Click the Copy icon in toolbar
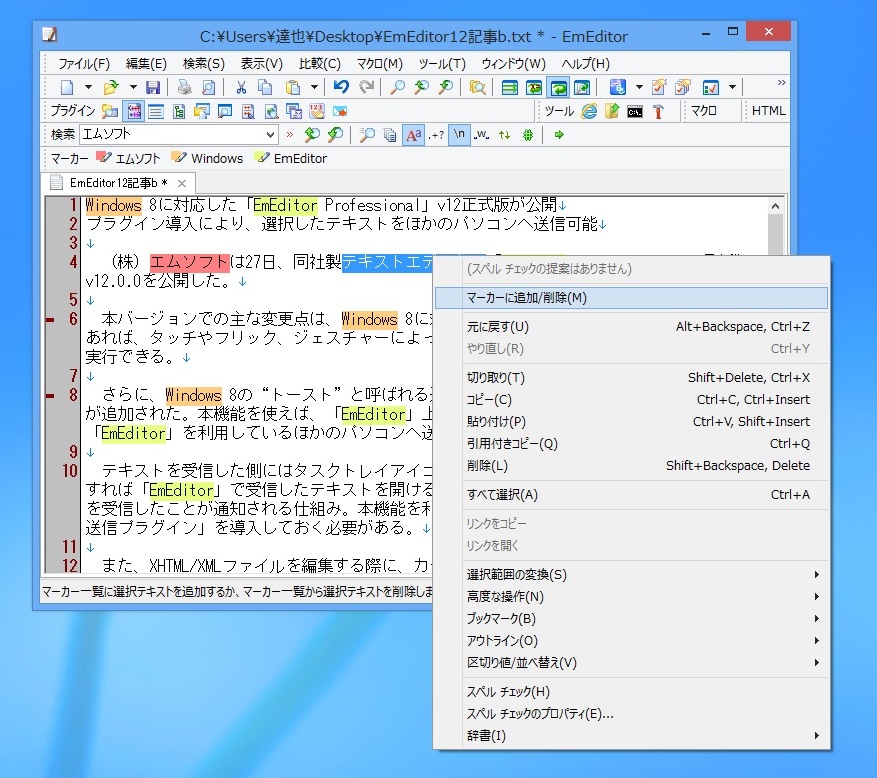Viewport: 877px width, 778px height. (x=265, y=88)
